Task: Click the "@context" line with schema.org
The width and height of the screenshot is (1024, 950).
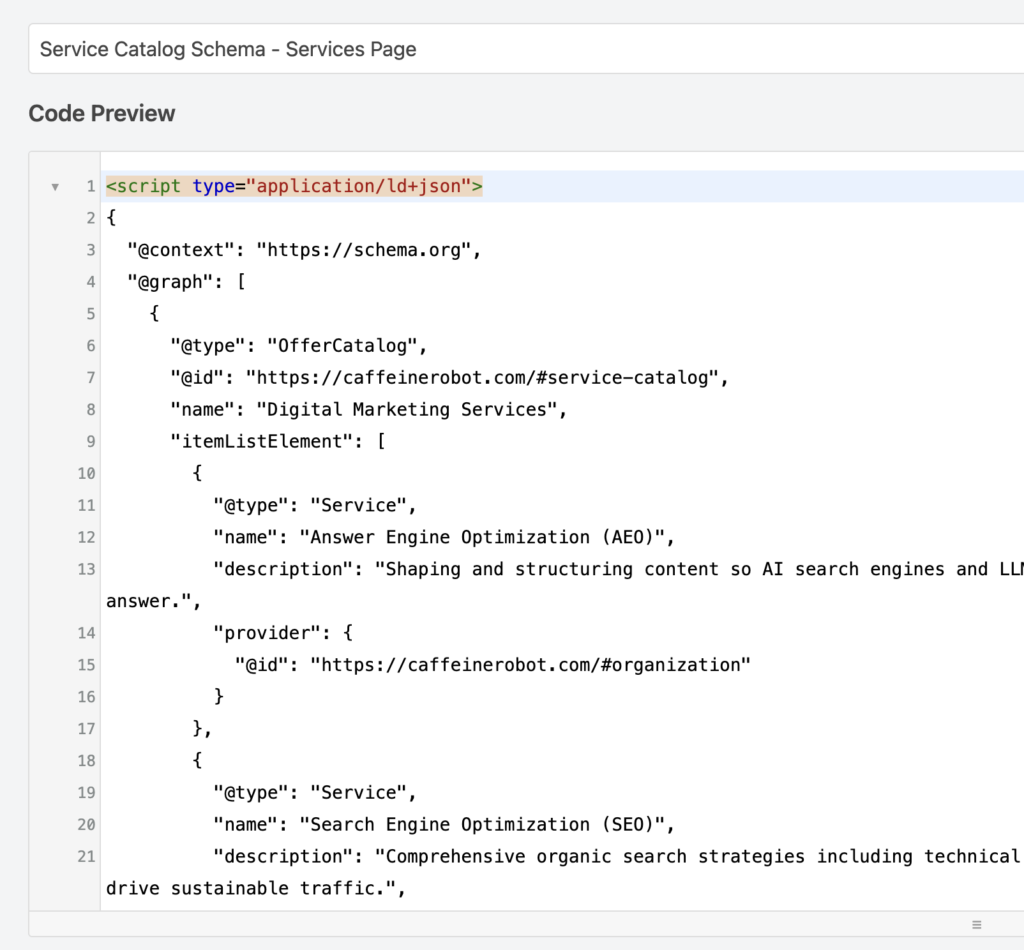Action: point(304,250)
